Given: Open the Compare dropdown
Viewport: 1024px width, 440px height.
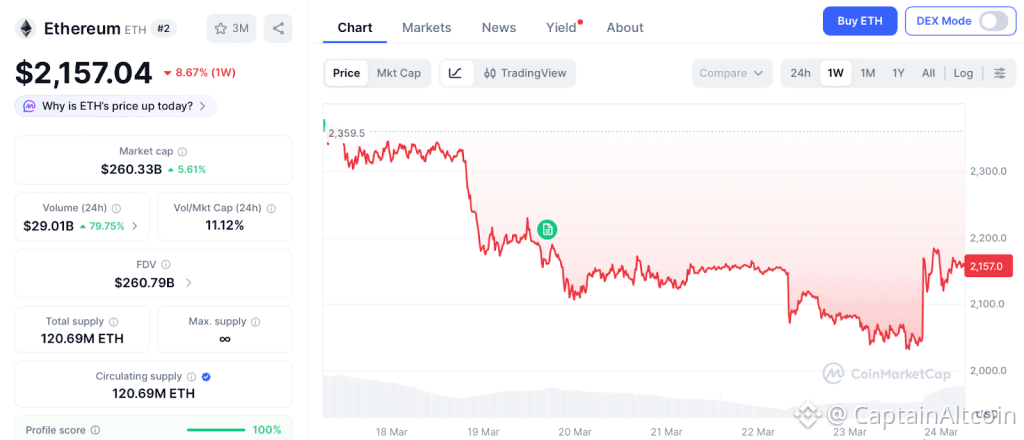Looking at the screenshot, I should (732, 73).
